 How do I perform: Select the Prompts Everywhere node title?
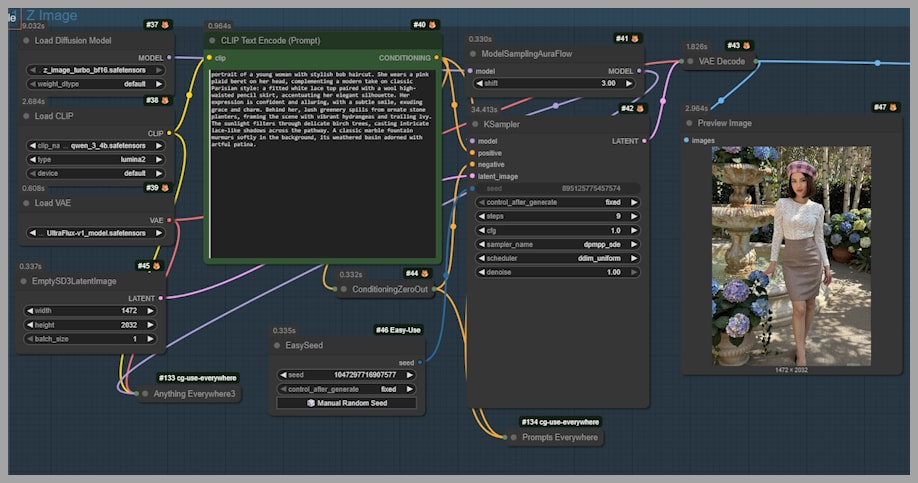560,437
